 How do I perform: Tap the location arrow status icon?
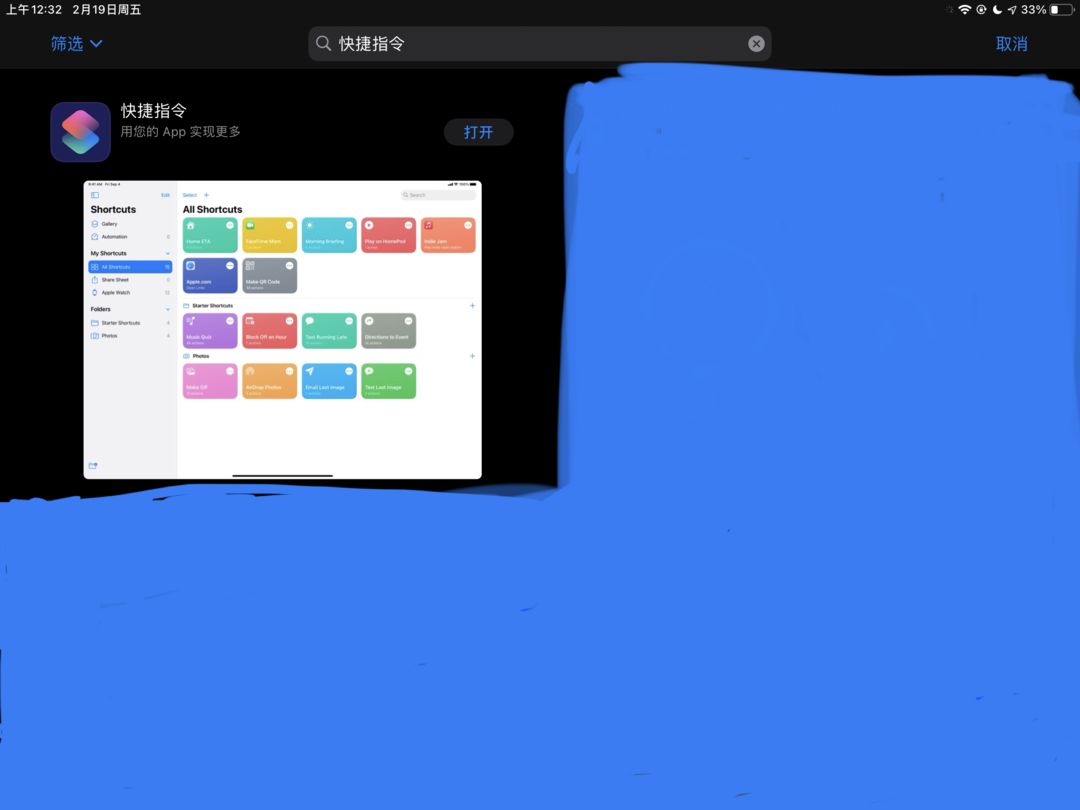click(1012, 10)
